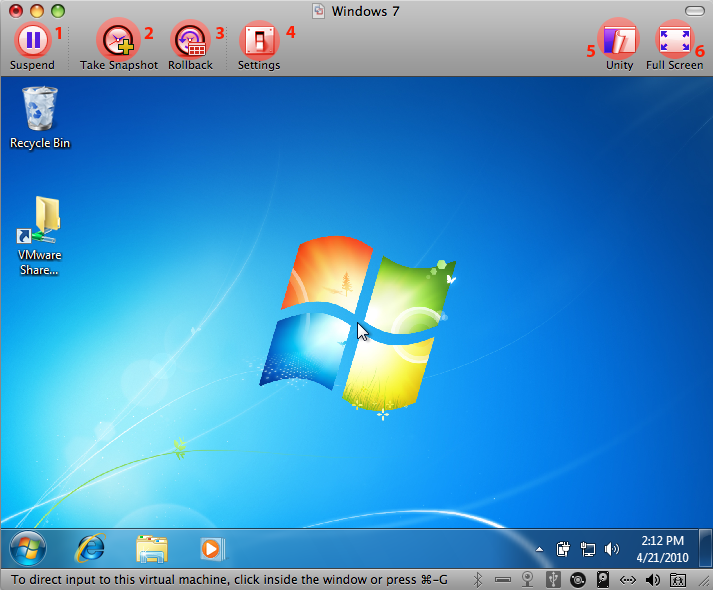Click the document proxy icon in the title bar

318,11
